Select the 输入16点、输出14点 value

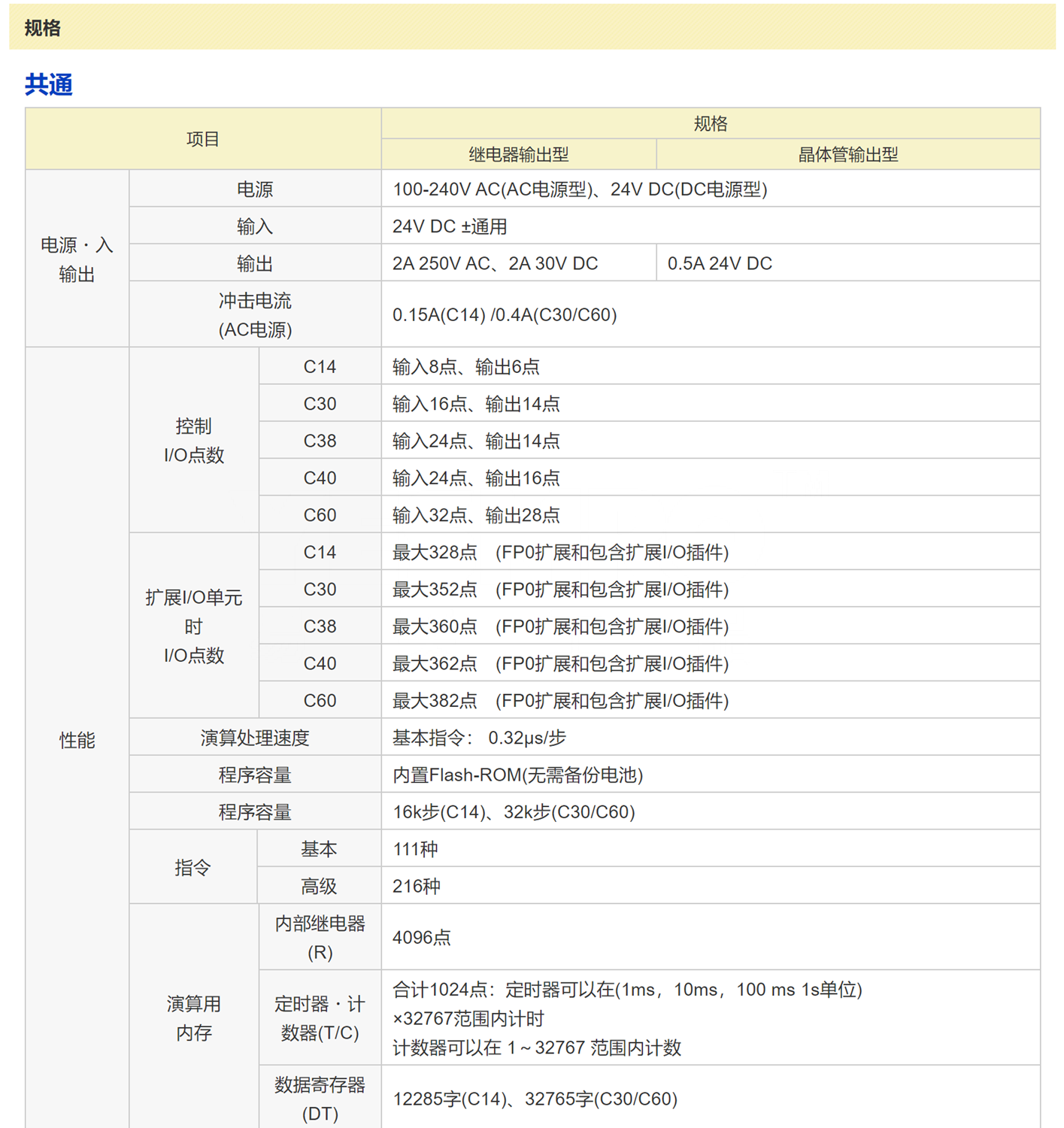click(711, 404)
